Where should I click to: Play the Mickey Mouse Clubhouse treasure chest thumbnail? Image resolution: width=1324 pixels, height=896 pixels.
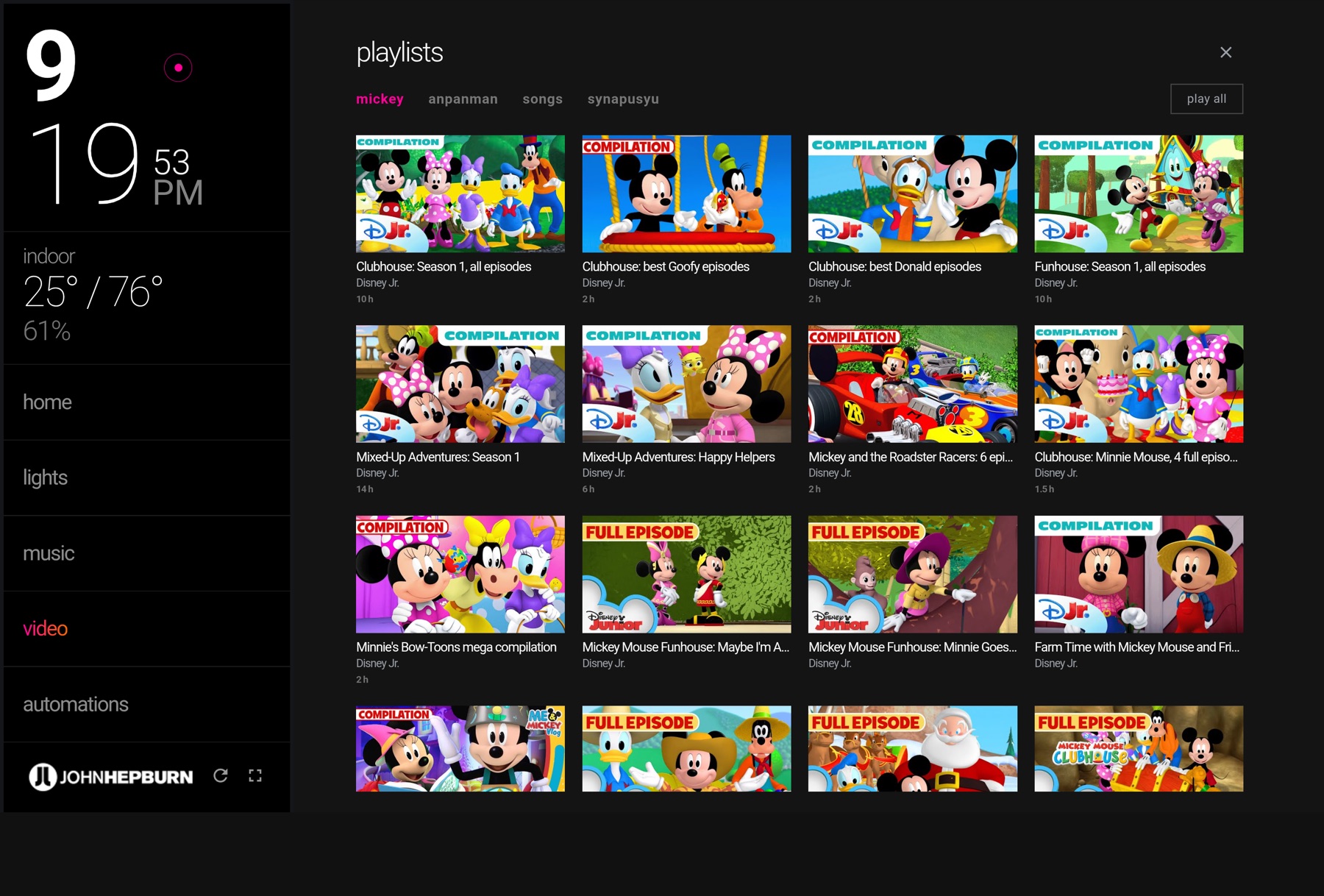pyautogui.click(x=1139, y=749)
